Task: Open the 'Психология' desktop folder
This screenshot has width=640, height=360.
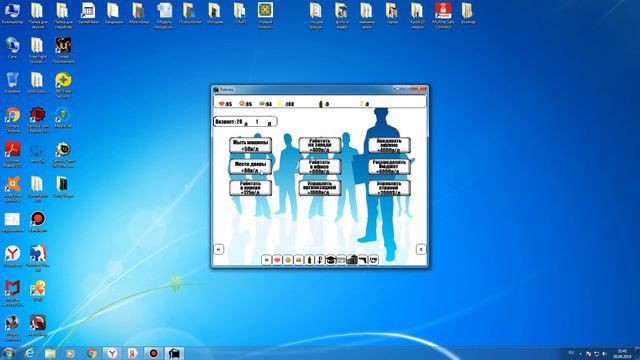Action: [x=190, y=13]
